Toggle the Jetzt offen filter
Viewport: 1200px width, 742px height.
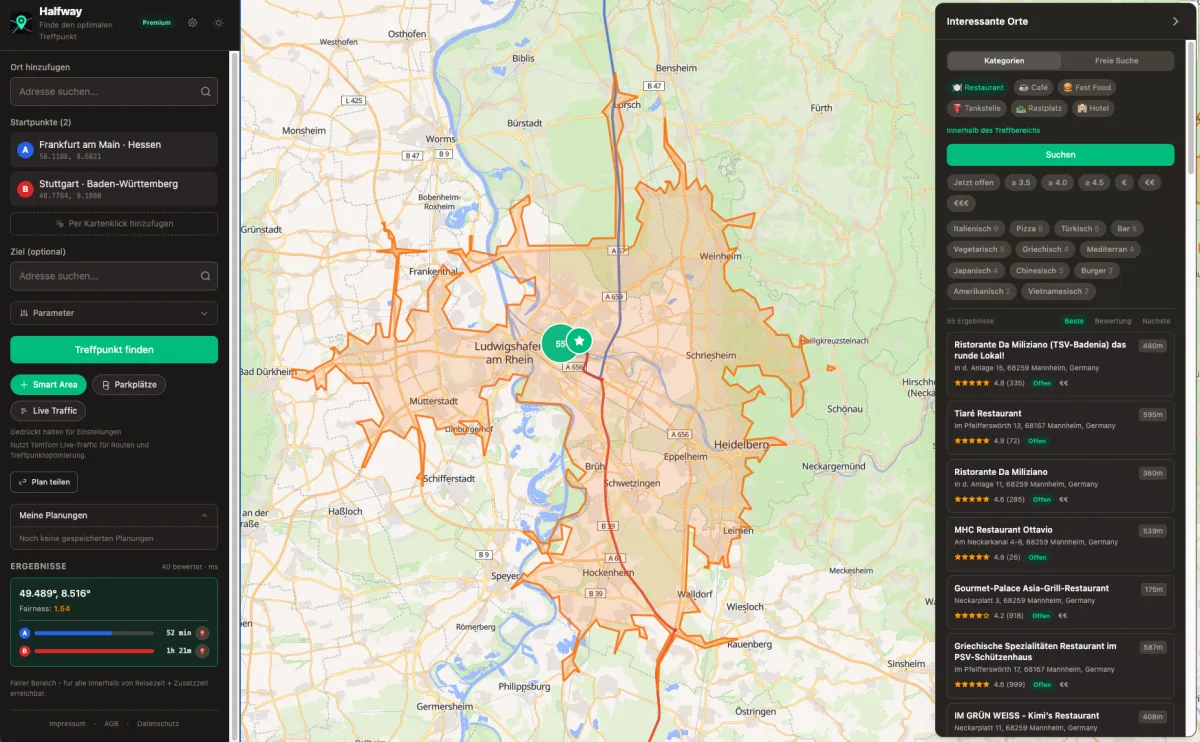pos(972,182)
